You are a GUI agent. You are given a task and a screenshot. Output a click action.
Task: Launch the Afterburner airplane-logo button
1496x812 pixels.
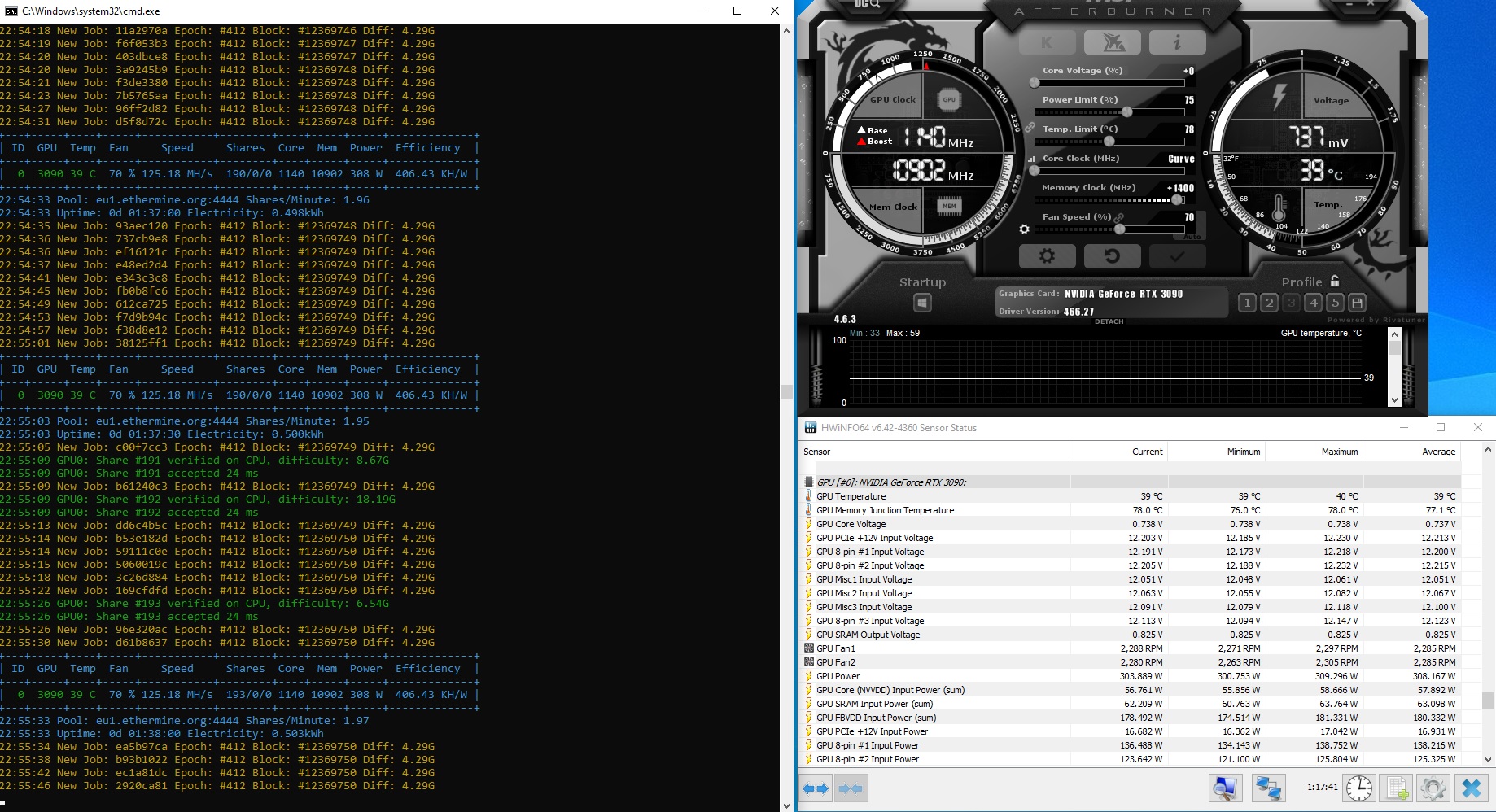tap(1112, 42)
